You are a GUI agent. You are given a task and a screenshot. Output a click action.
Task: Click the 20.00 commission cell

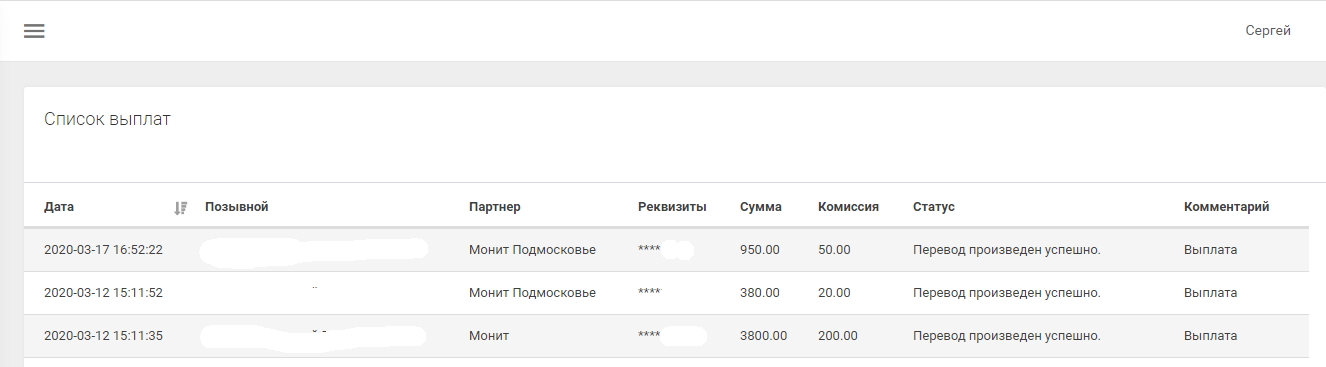(834, 293)
